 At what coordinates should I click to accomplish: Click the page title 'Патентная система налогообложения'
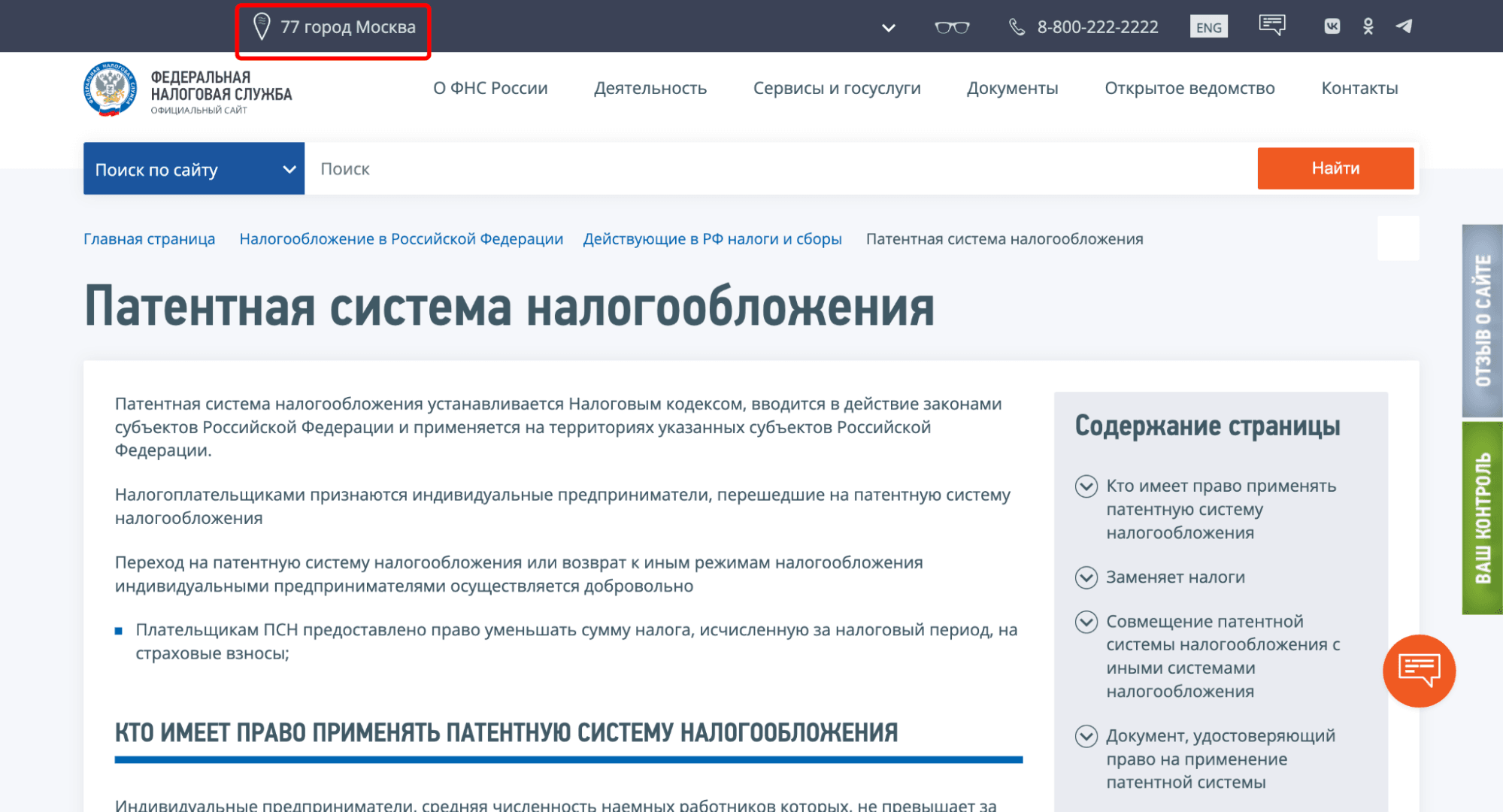[509, 307]
